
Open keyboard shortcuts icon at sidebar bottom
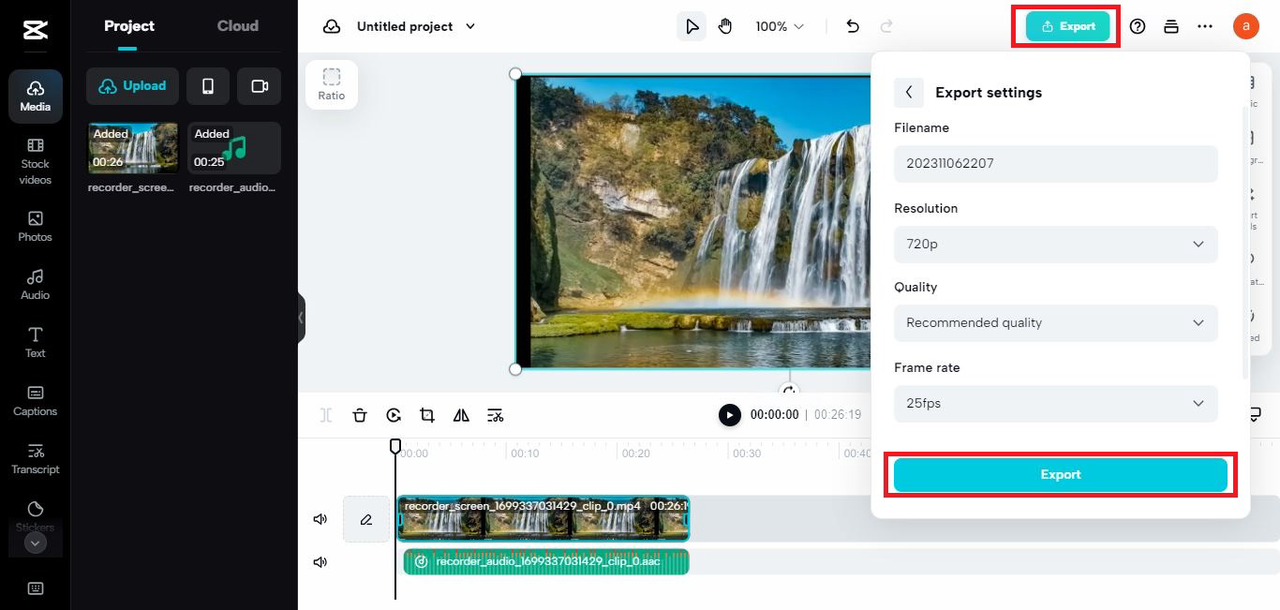click(x=35, y=588)
